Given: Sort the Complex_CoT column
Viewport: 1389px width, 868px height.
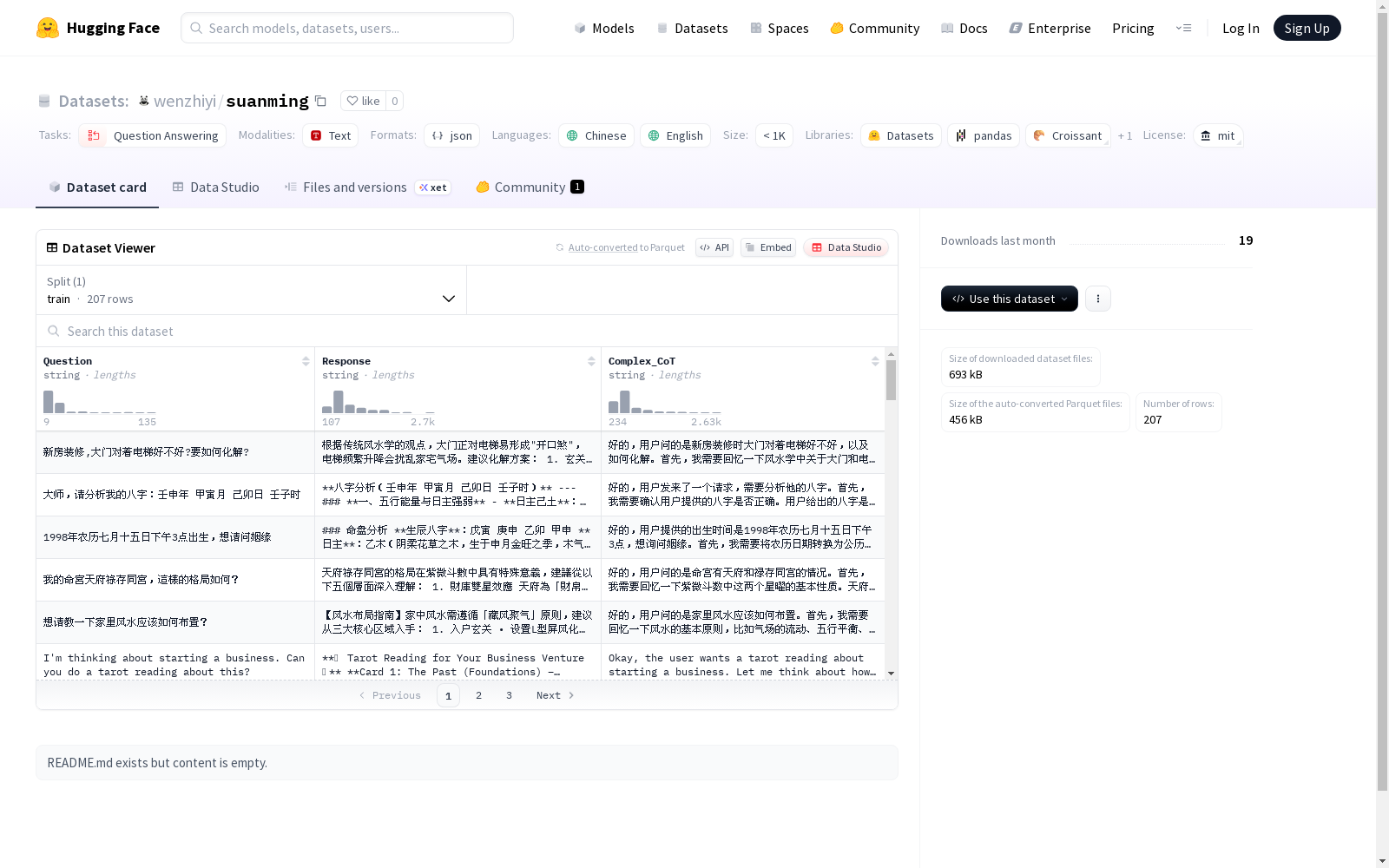Looking at the screenshot, I should (x=875, y=361).
